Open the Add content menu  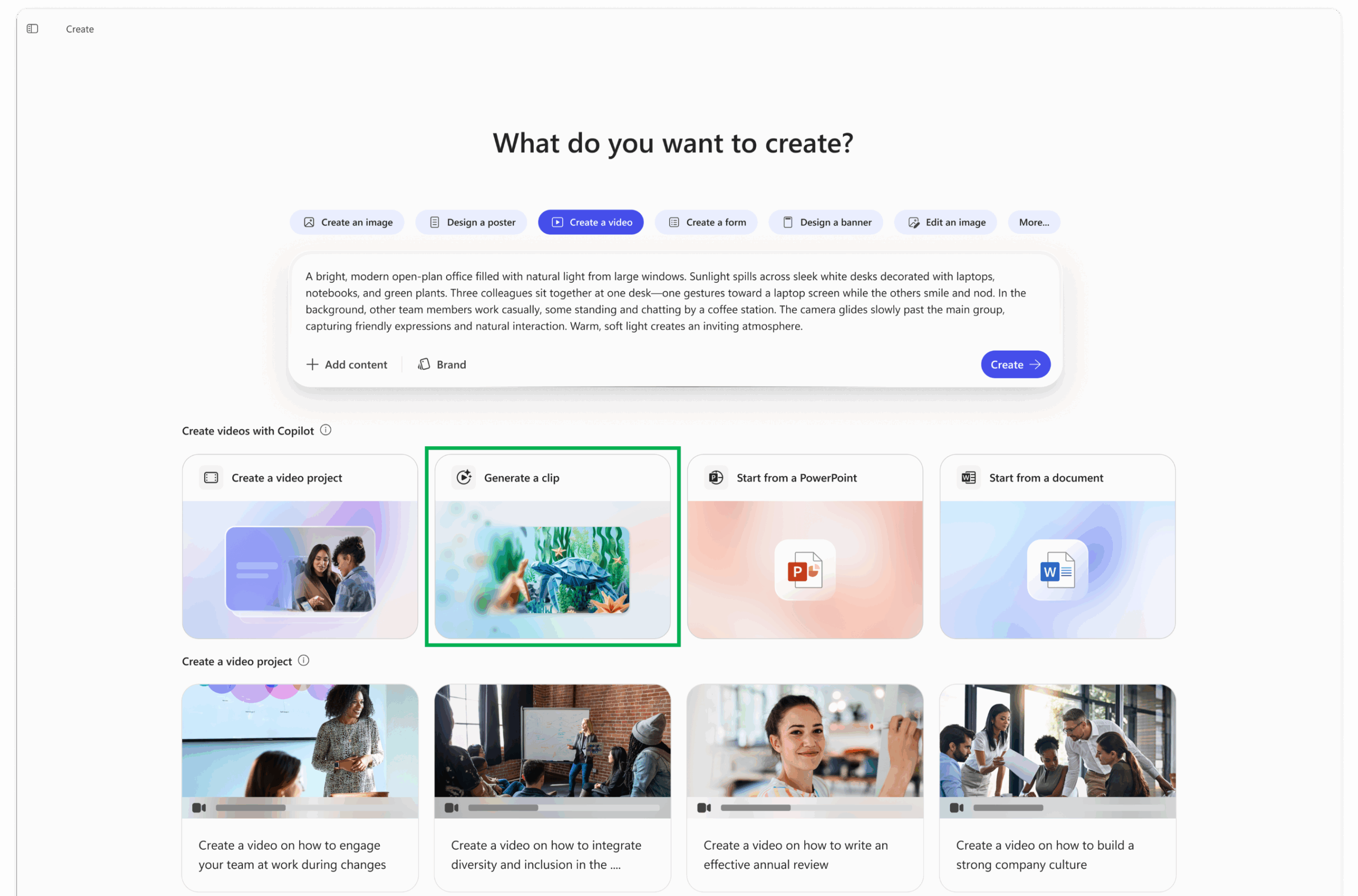click(347, 364)
